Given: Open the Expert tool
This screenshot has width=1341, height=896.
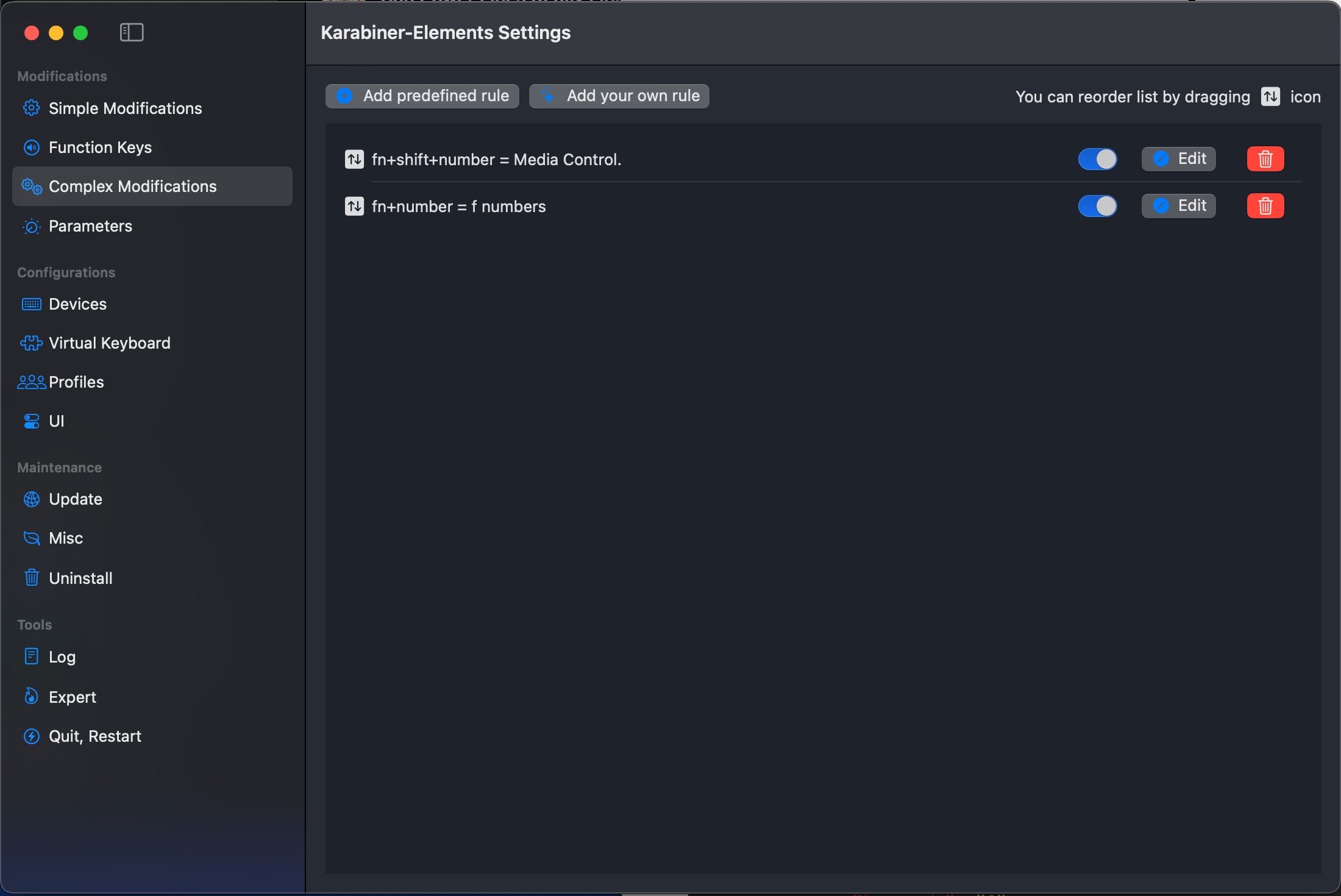Looking at the screenshot, I should coord(152,697).
